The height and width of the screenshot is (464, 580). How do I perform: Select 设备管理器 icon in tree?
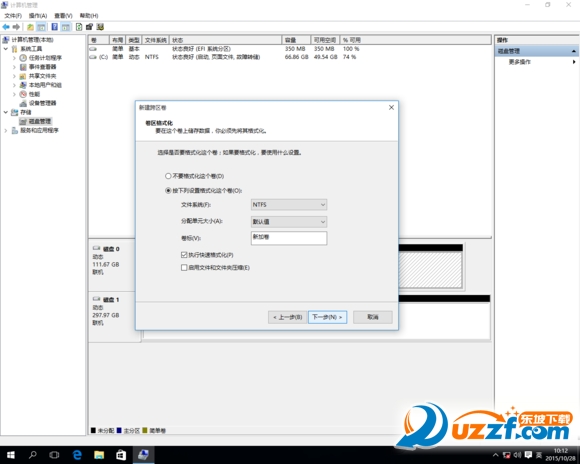[x=23, y=103]
